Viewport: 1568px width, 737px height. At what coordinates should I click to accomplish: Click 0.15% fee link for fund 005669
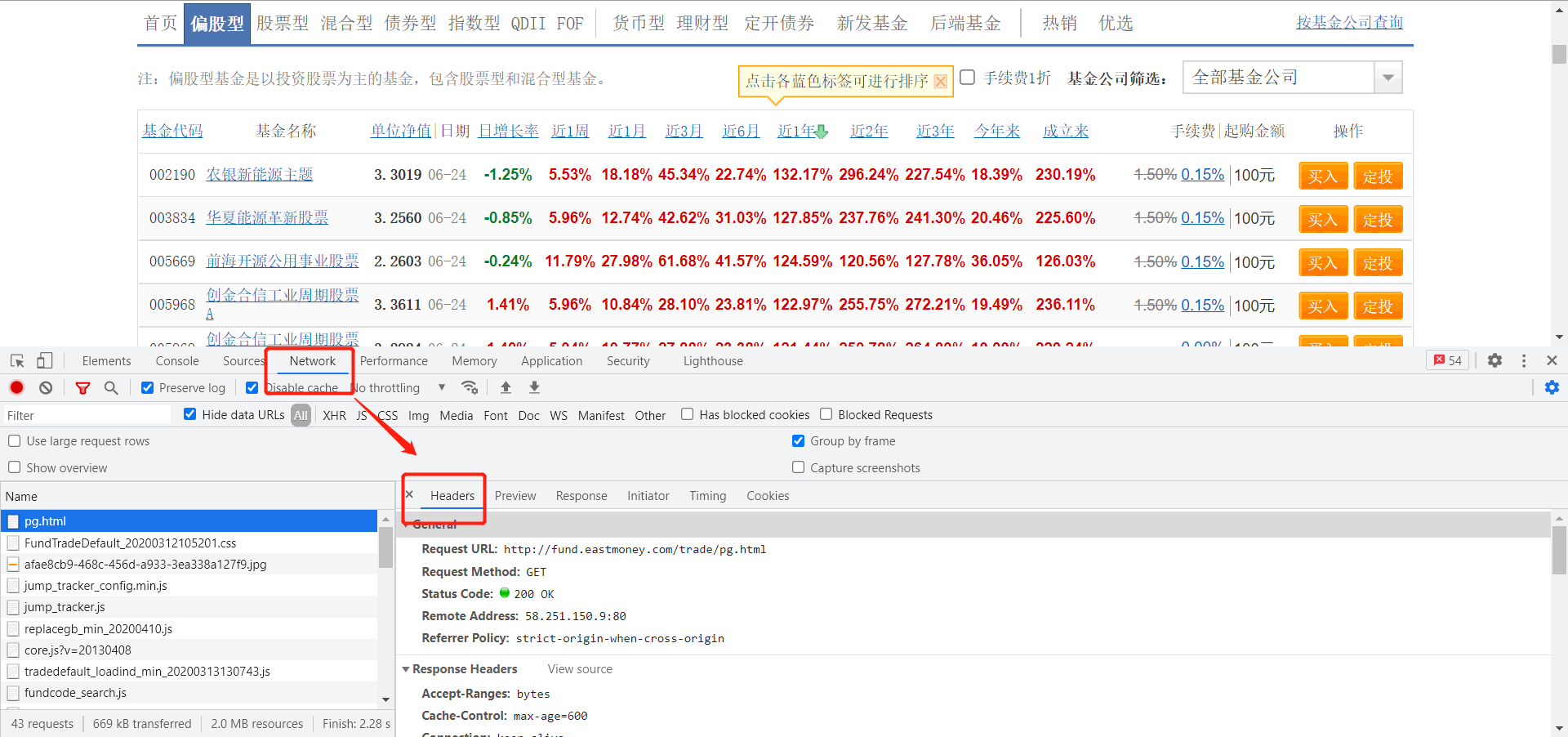[x=1202, y=261]
